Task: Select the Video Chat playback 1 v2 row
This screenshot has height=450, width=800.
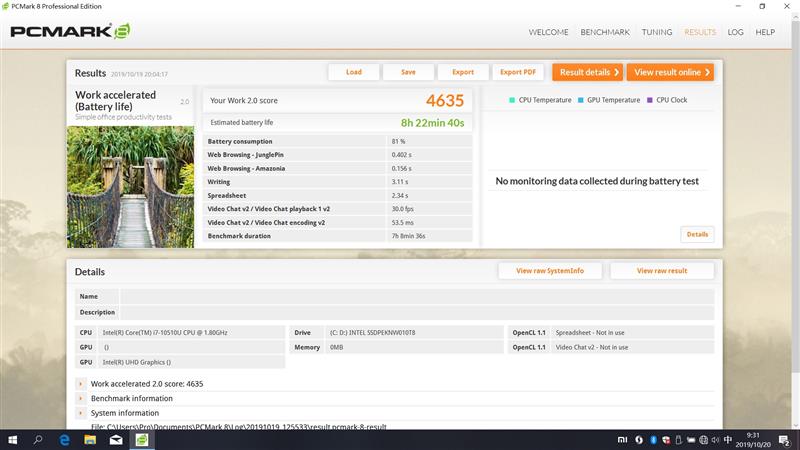Action: pyautogui.click(x=338, y=209)
